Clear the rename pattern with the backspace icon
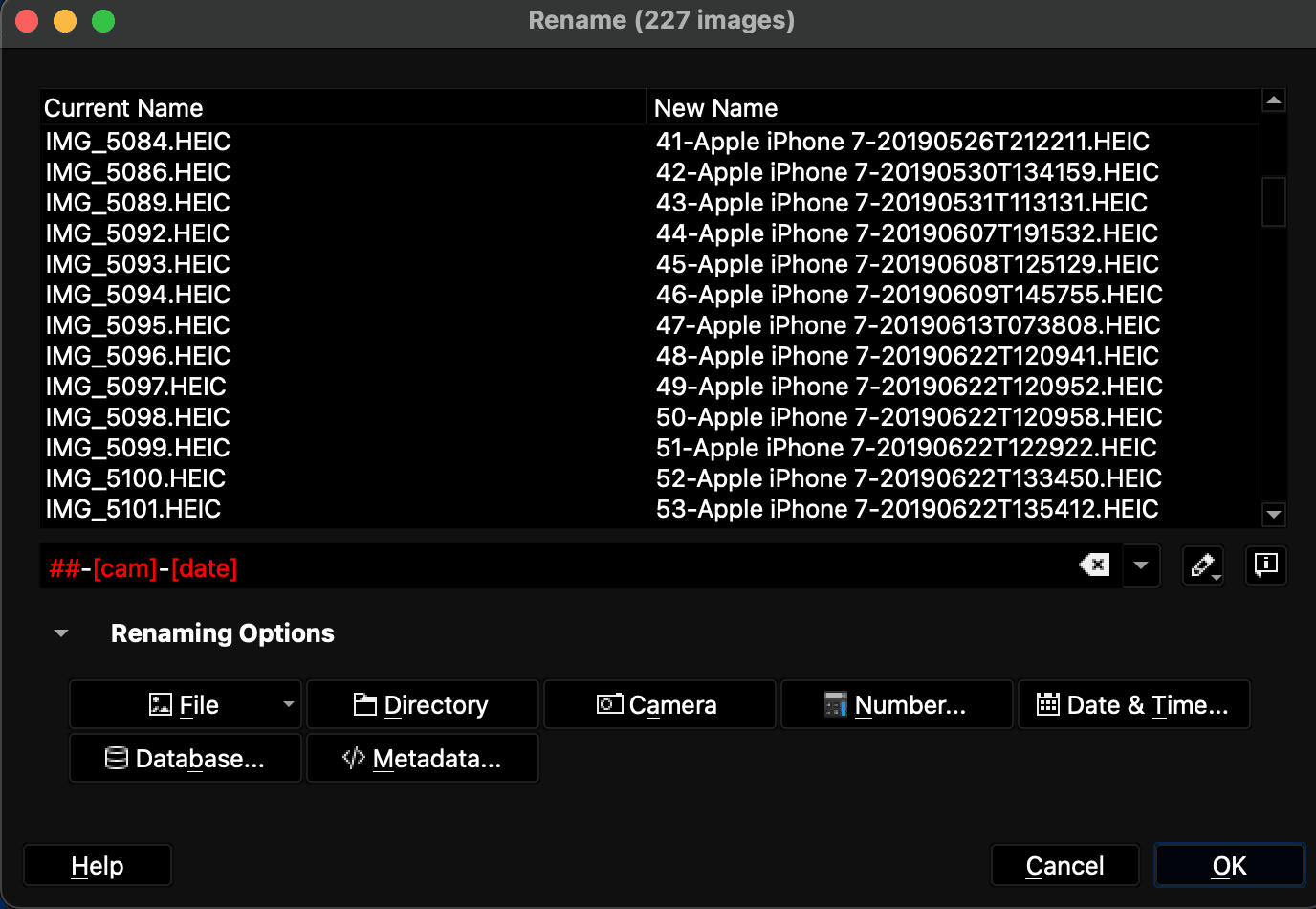This screenshot has width=1316, height=909. pos(1093,565)
